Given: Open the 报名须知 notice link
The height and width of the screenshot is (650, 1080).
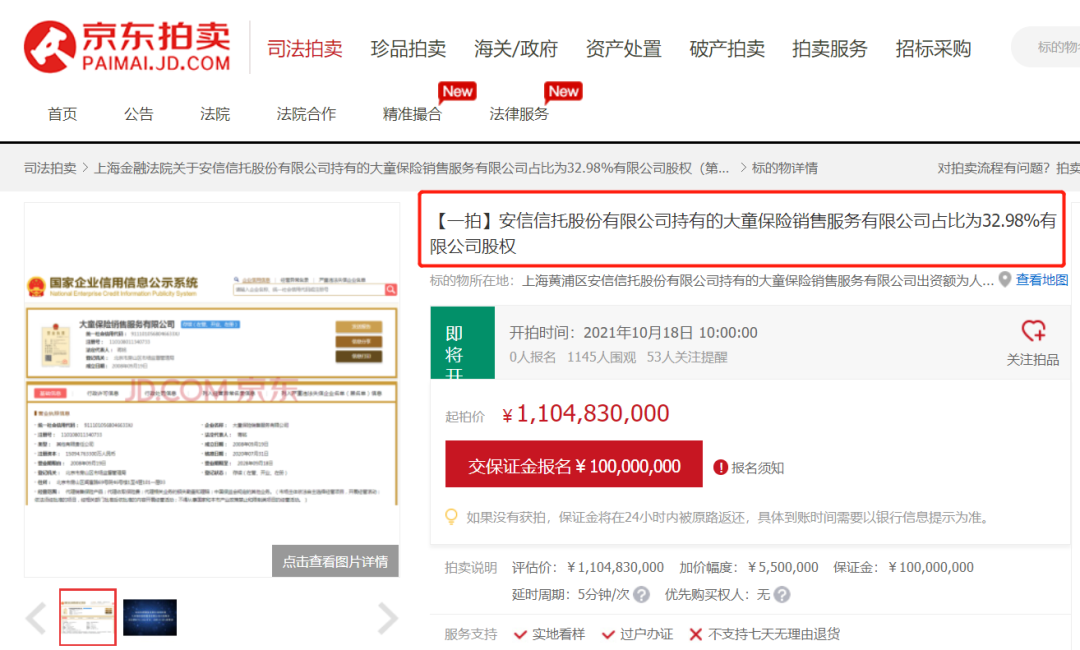Looking at the screenshot, I should click(x=758, y=468).
